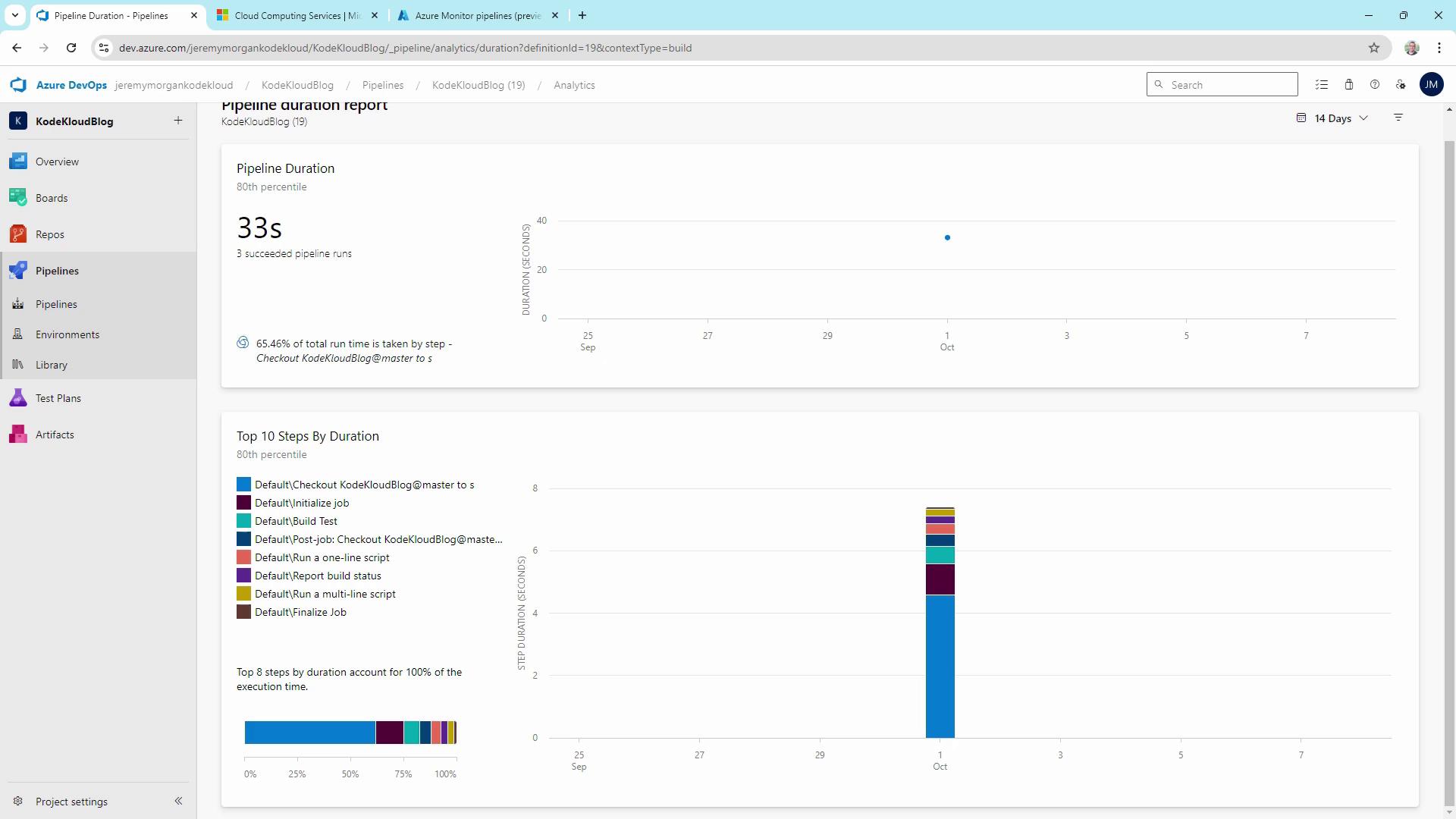Click plus next to KodeKloudBlog project
This screenshot has width=1456, height=819.
point(177,121)
